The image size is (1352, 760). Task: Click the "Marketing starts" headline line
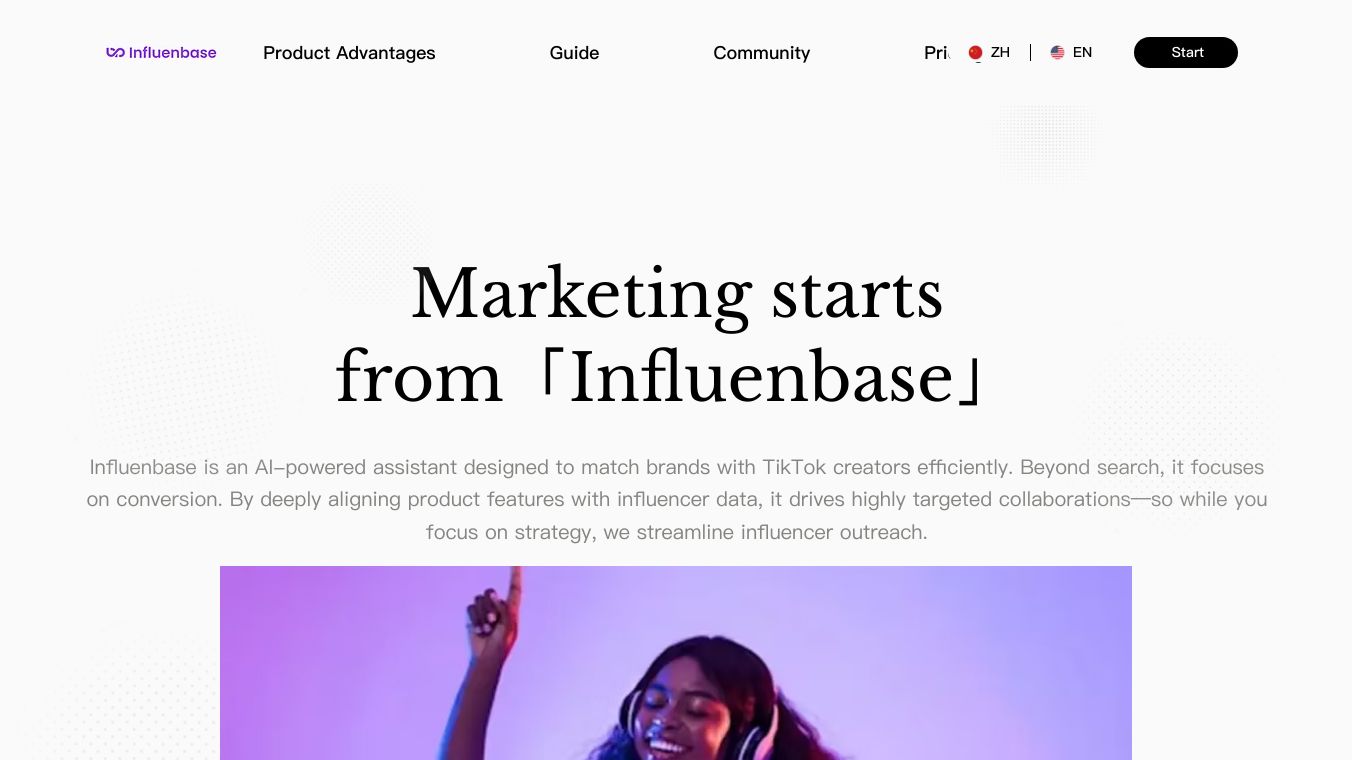pos(677,294)
